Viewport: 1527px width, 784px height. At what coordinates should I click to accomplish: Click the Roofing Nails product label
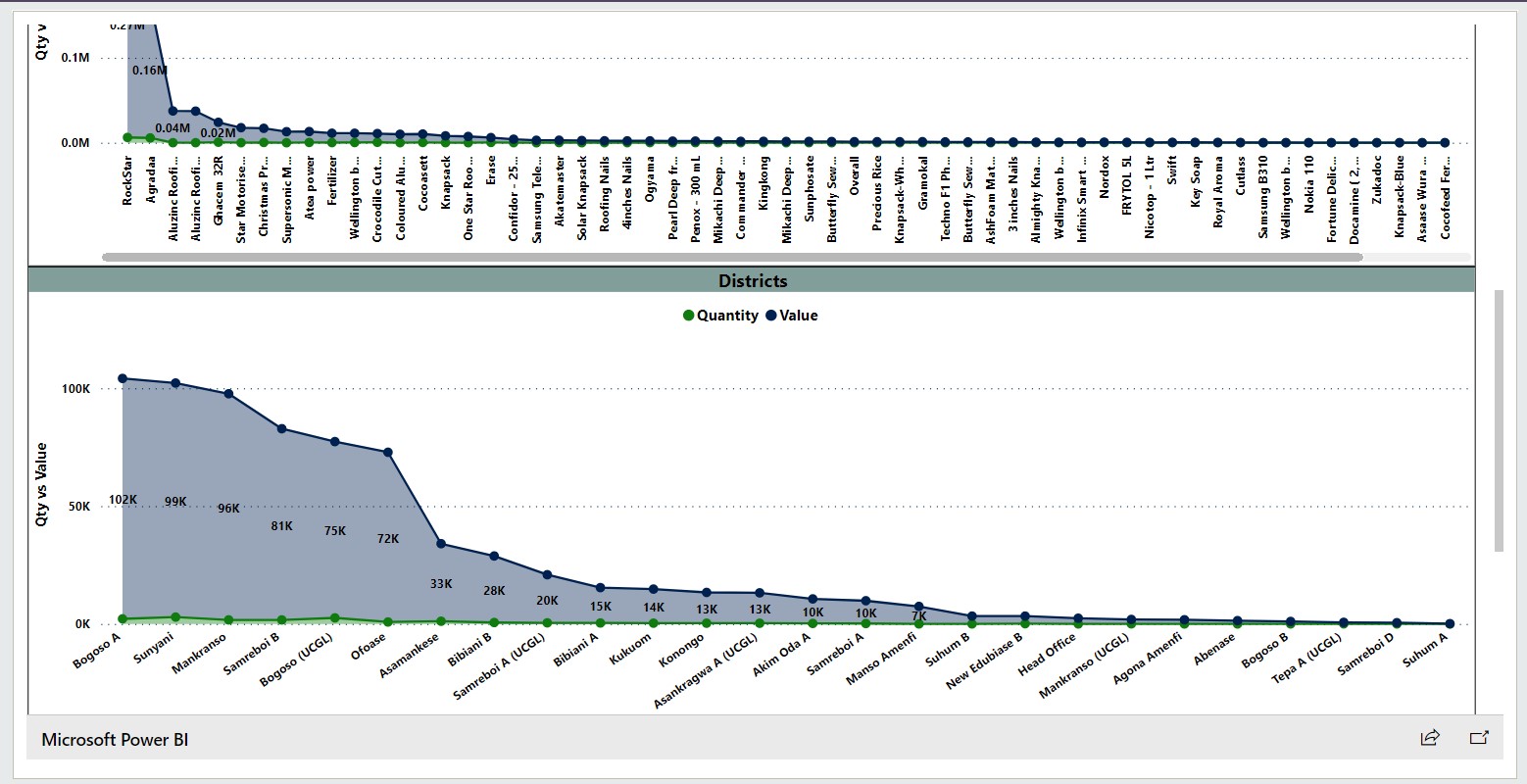(605, 193)
